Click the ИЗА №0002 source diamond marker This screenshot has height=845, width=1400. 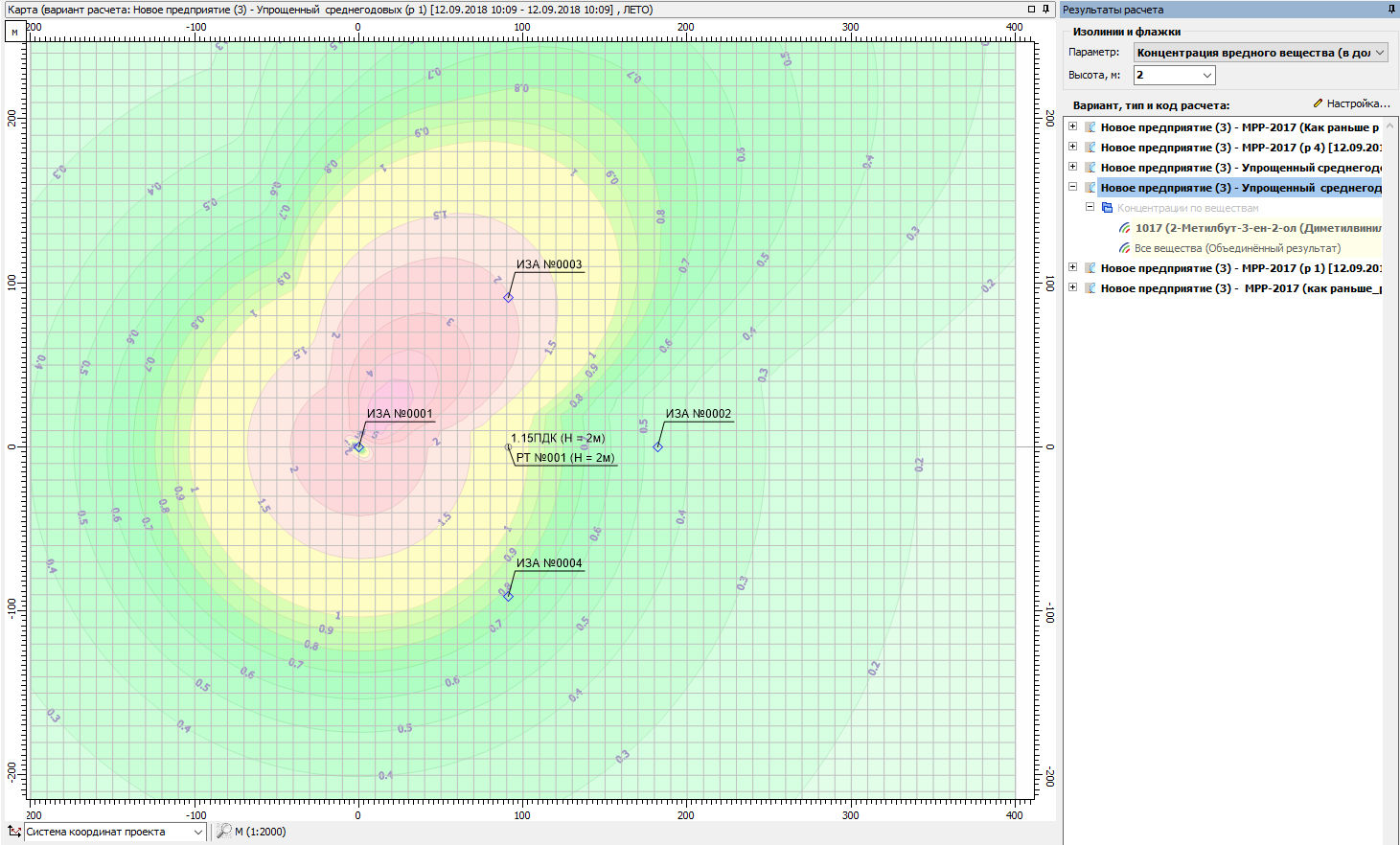click(x=657, y=446)
